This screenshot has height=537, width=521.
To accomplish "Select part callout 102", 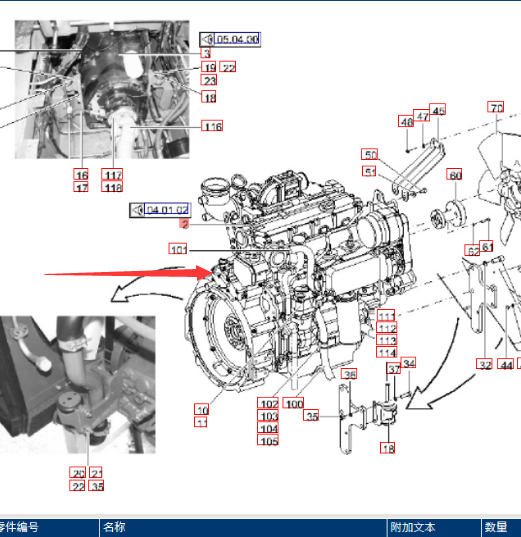I will click(x=268, y=403).
